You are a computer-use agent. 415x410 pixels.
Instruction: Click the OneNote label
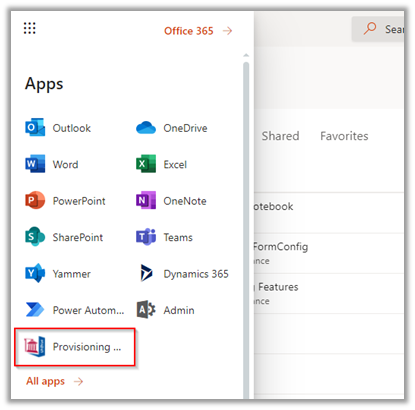(185, 201)
